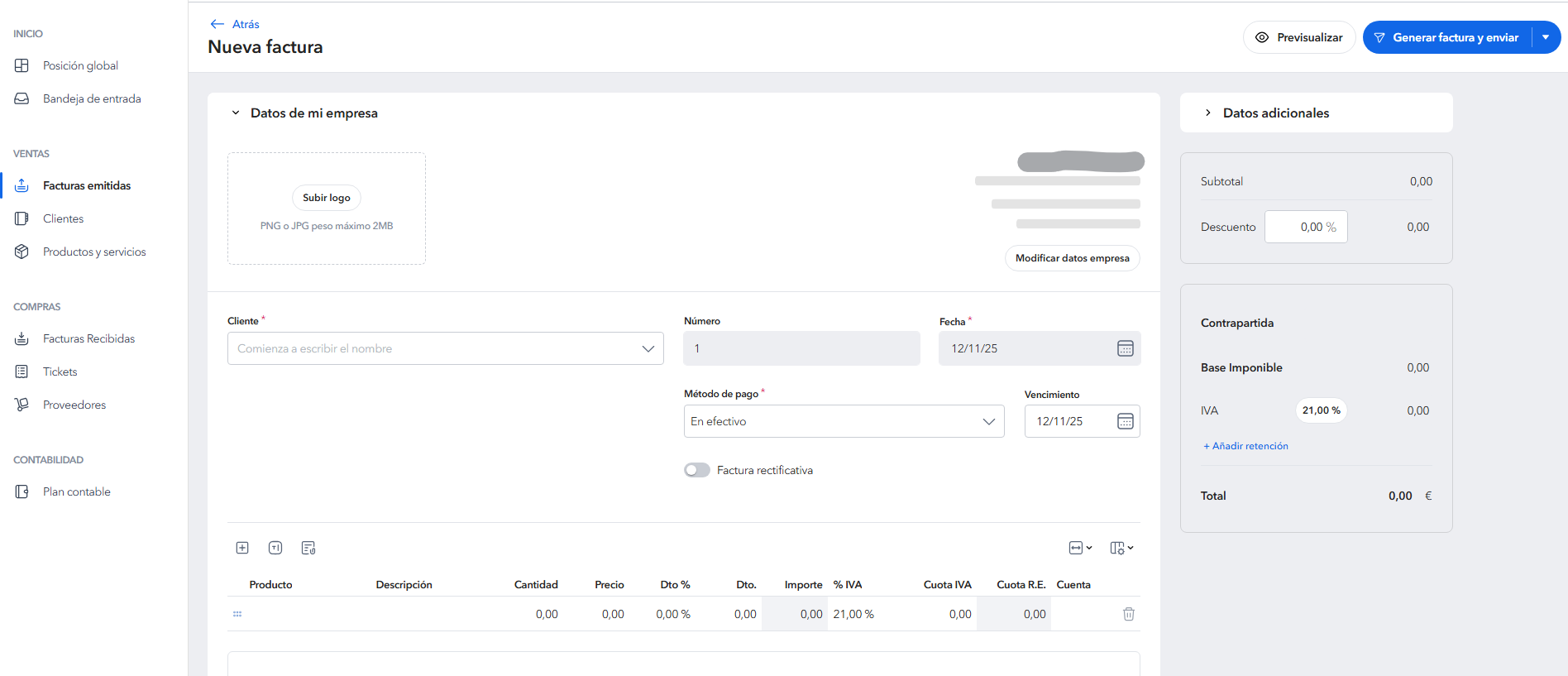Click the third table toolbar list icon

point(308,548)
